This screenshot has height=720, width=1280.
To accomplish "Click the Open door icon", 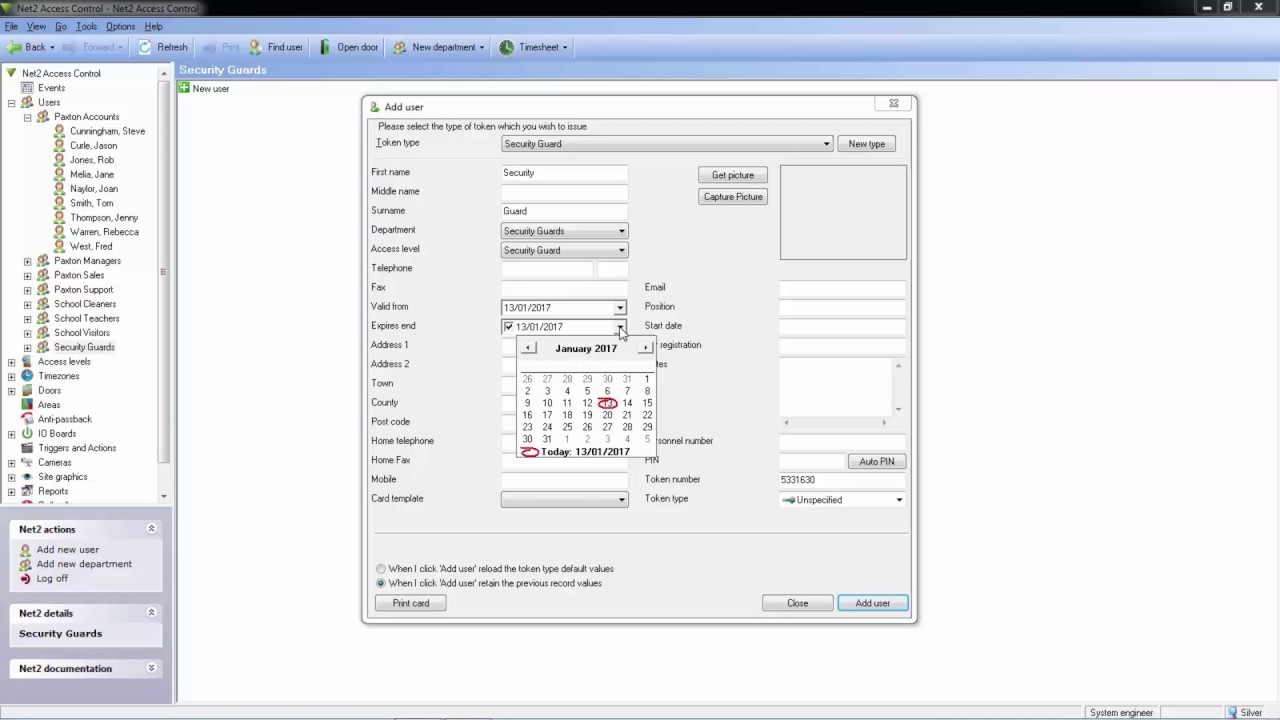I will pyautogui.click(x=325, y=47).
